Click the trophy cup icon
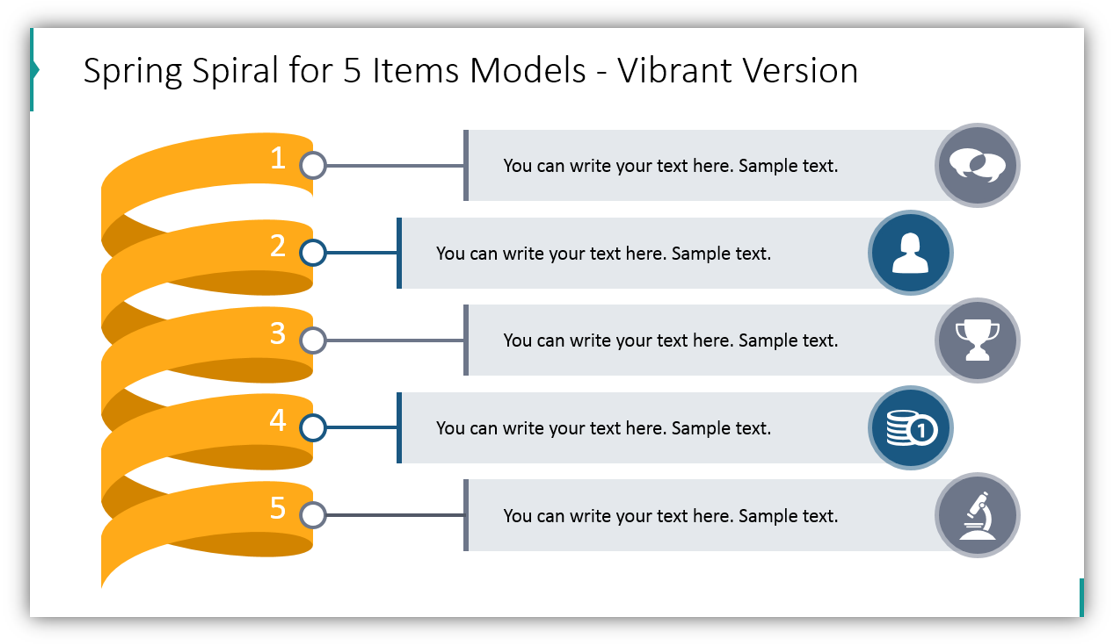The height and width of the screenshot is (644, 1116). tap(977, 340)
